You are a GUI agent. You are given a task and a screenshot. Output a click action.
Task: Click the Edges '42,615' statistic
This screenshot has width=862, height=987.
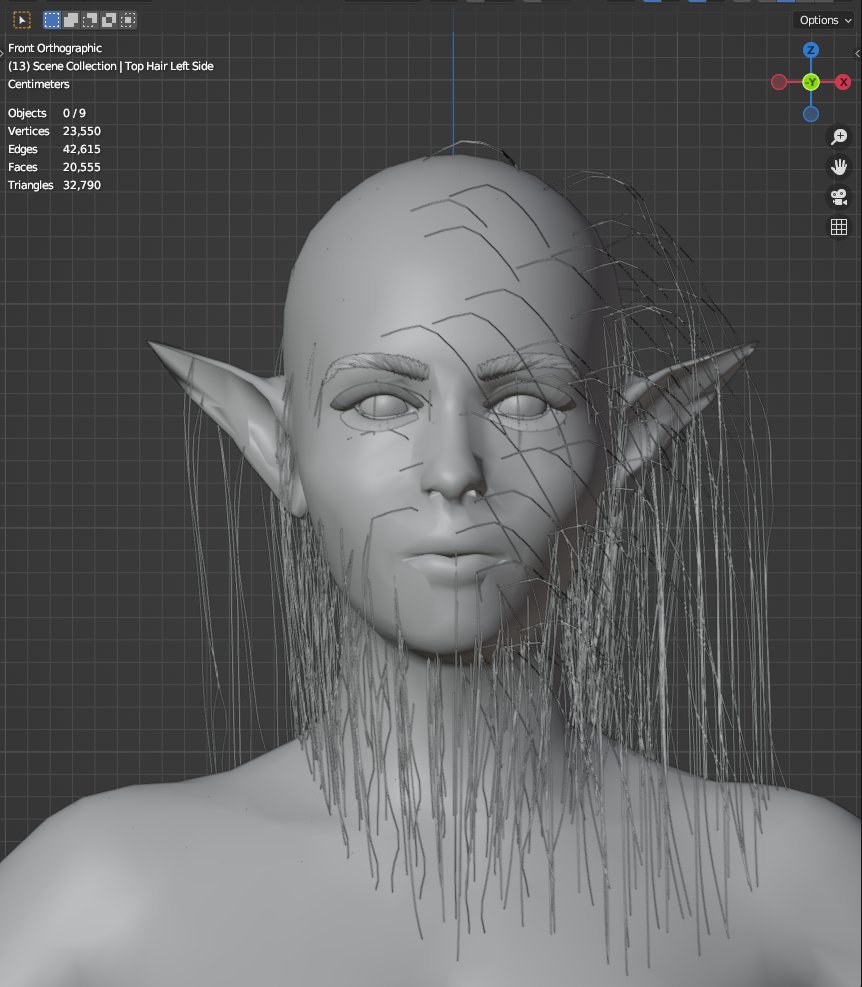coord(82,149)
